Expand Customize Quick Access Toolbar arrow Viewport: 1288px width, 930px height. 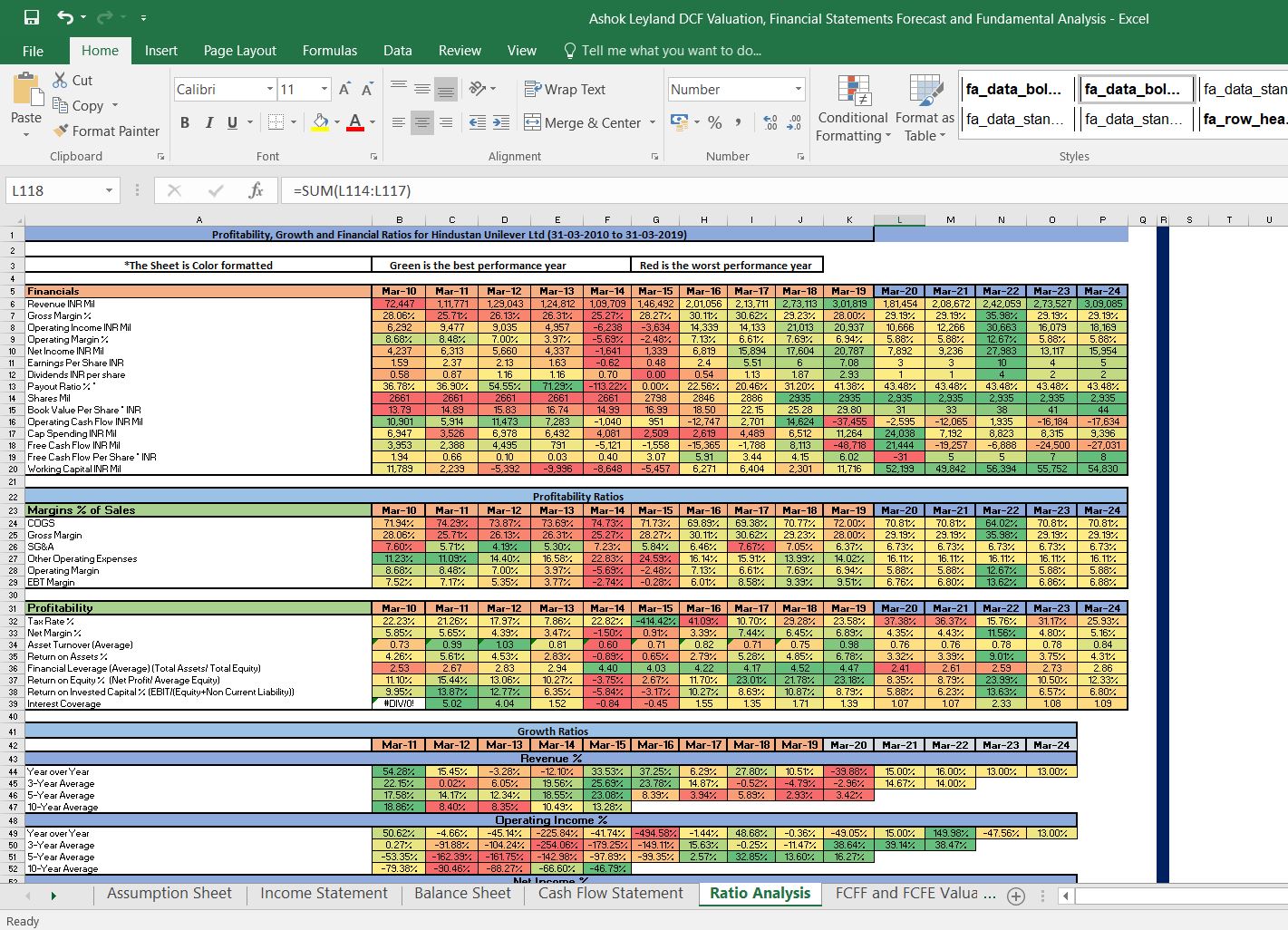point(143,18)
